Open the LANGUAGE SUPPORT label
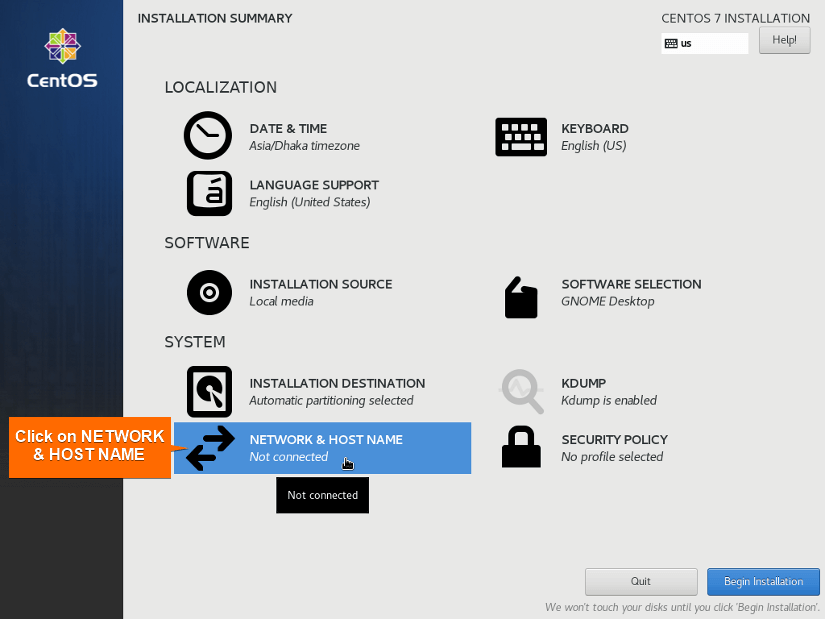The height and width of the screenshot is (619, 825). click(314, 185)
